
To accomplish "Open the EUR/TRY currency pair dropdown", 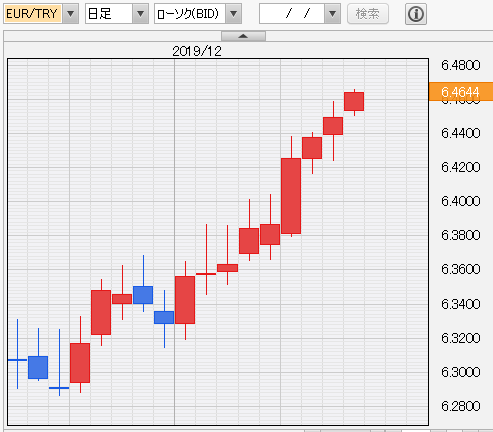I will pos(71,14).
